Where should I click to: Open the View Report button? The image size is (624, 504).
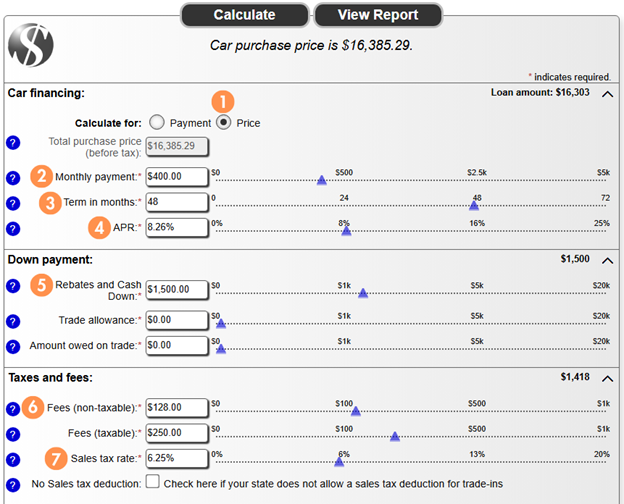point(378,15)
